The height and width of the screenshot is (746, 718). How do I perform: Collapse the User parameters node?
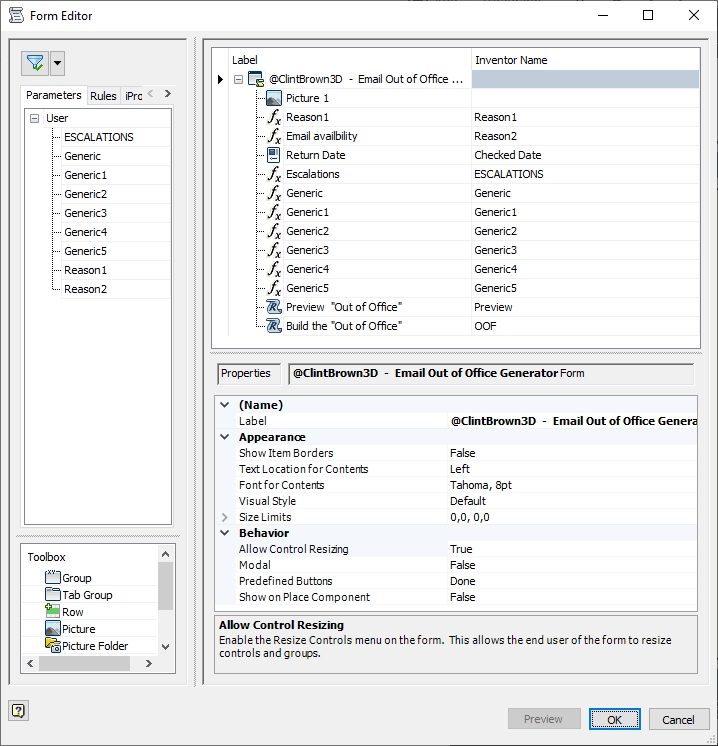(34, 118)
